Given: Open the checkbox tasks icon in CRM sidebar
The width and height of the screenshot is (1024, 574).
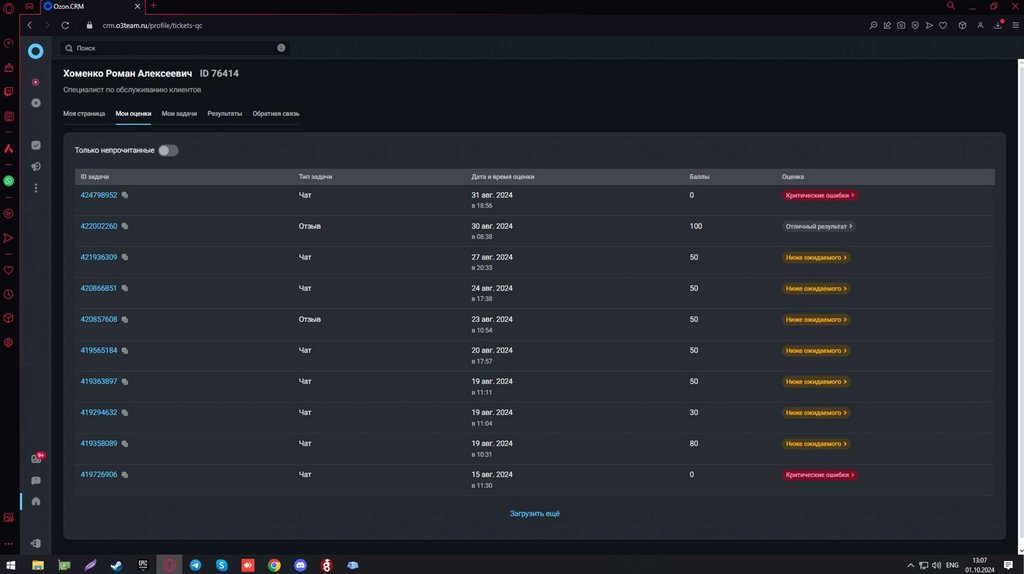Looking at the screenshot, I should point(36,145).
